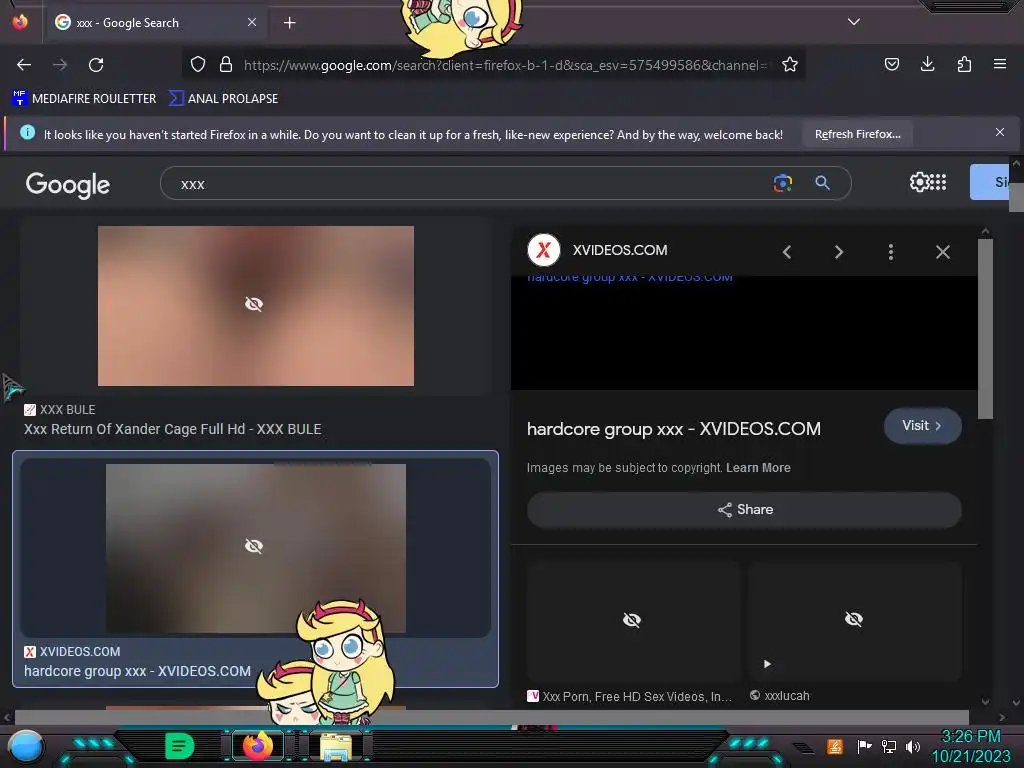
Task: Click the page horizontal scrollbar at bottom
Action: tap(492, 717)
